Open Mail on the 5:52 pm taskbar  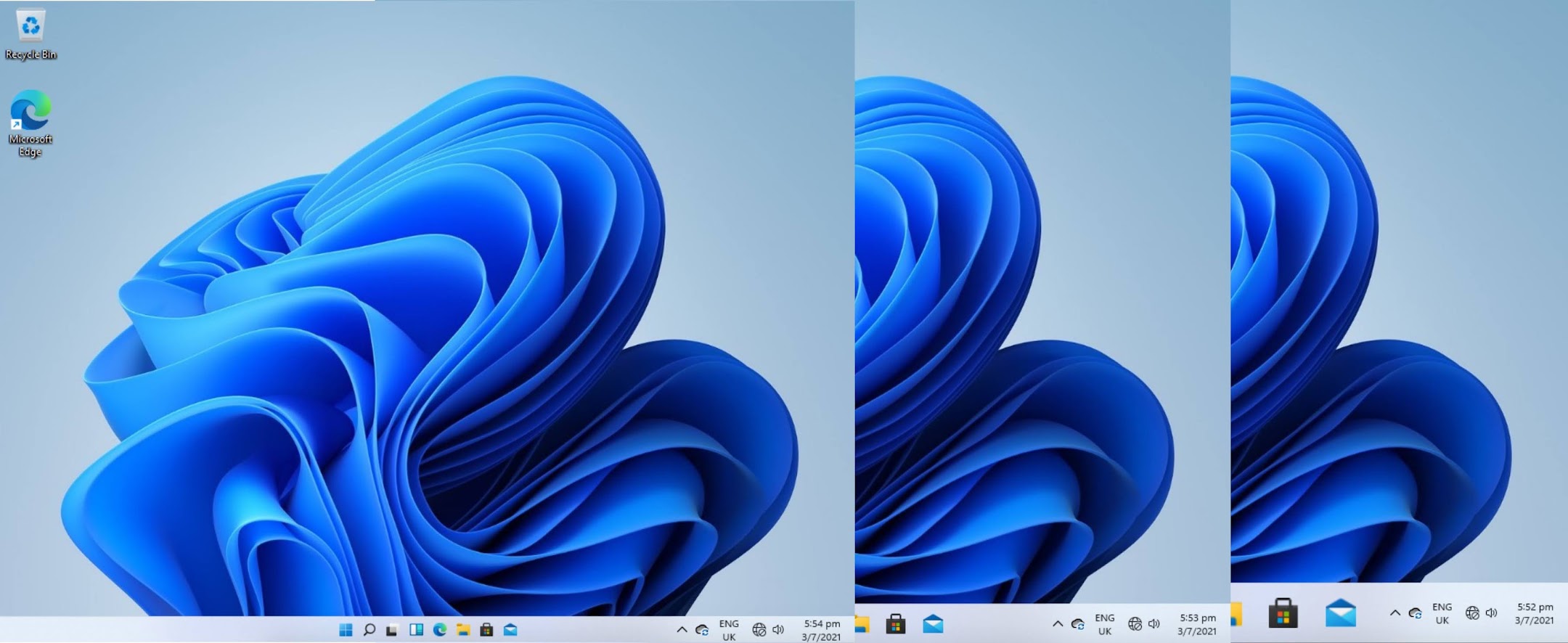point(1340,613)
